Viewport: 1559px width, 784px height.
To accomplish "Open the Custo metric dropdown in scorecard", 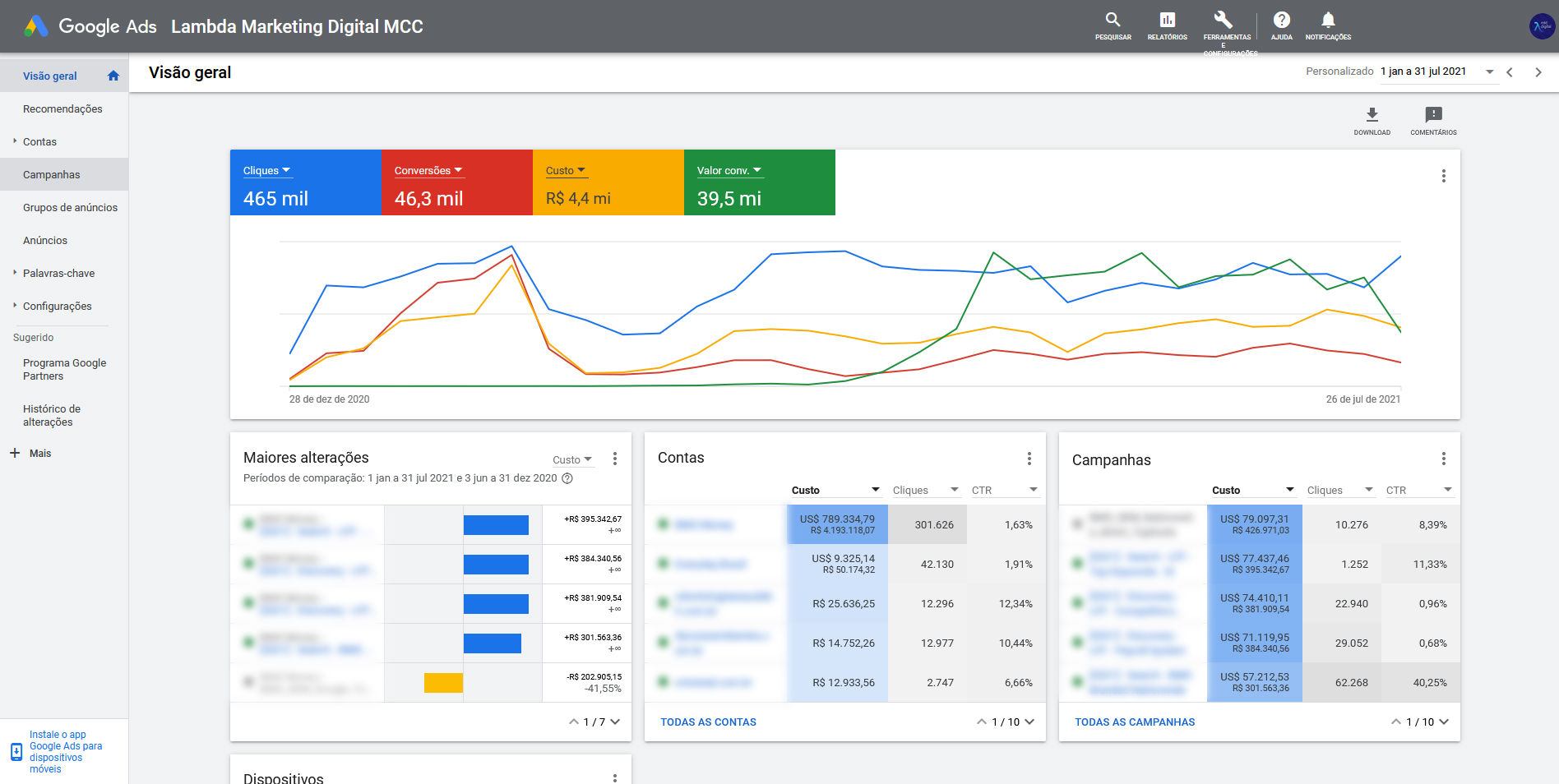I will point(566,170).
